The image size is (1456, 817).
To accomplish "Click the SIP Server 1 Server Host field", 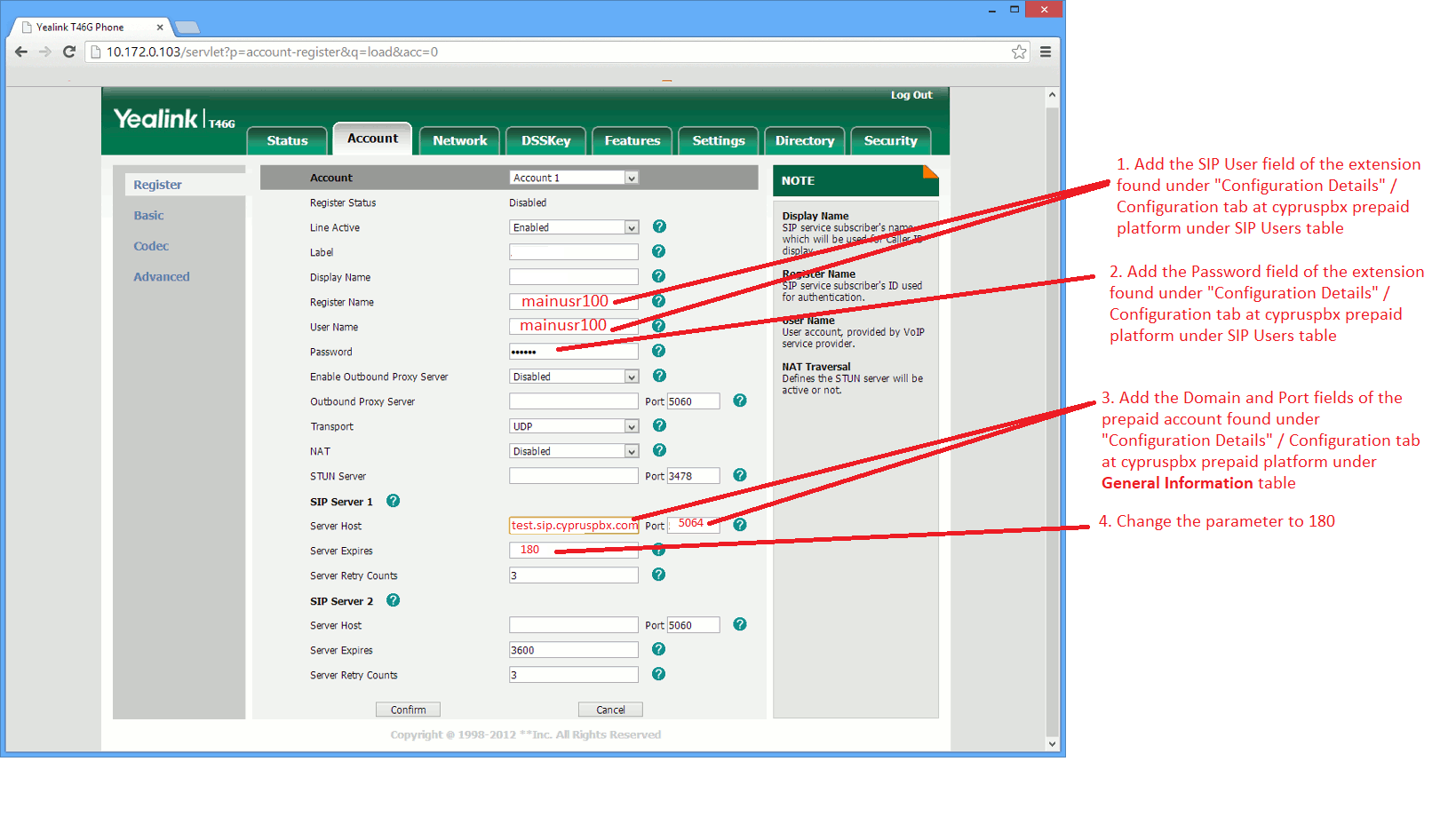I will (x=574, y=526).
